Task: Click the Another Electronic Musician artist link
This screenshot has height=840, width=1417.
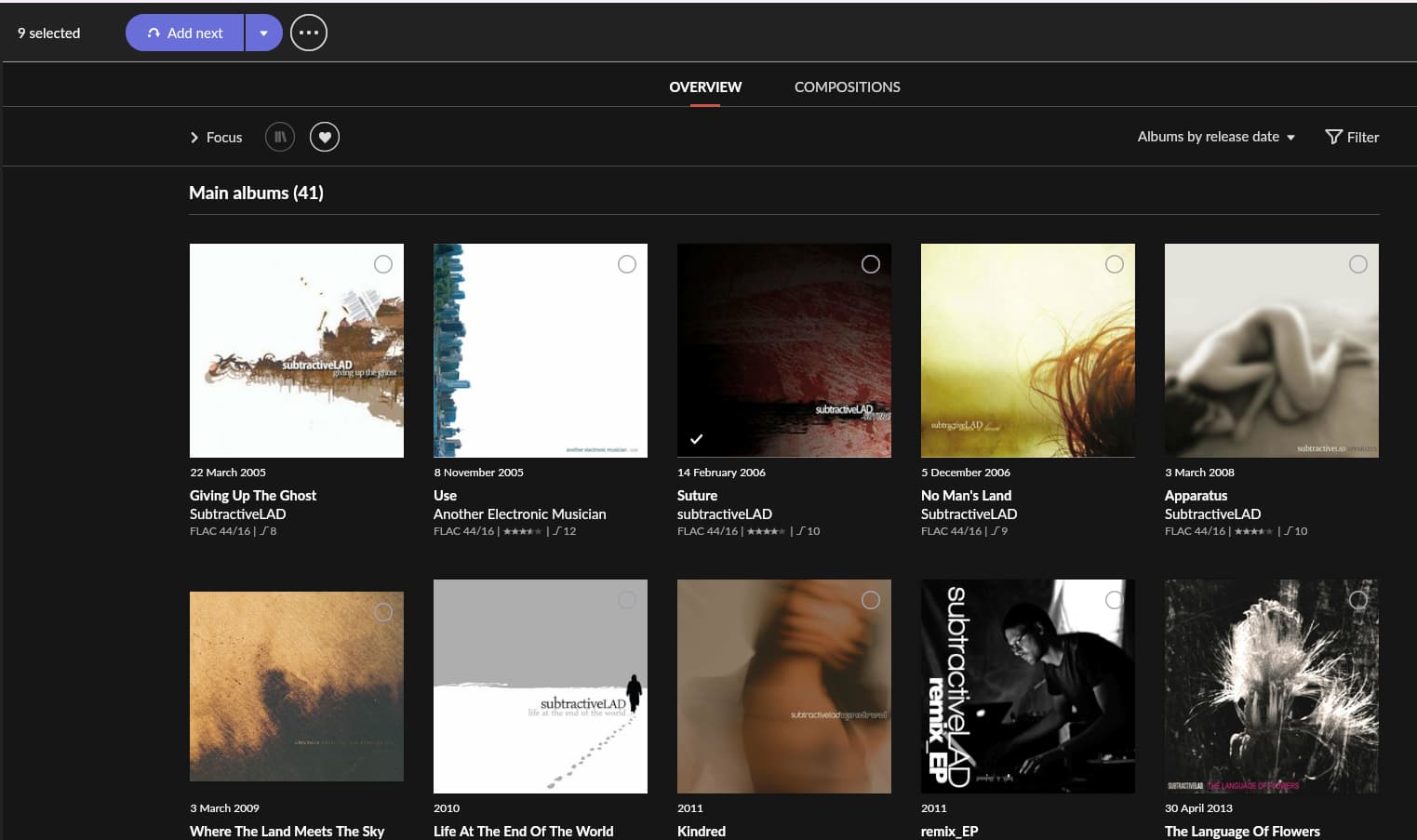Action: click(x=519, y=513)
